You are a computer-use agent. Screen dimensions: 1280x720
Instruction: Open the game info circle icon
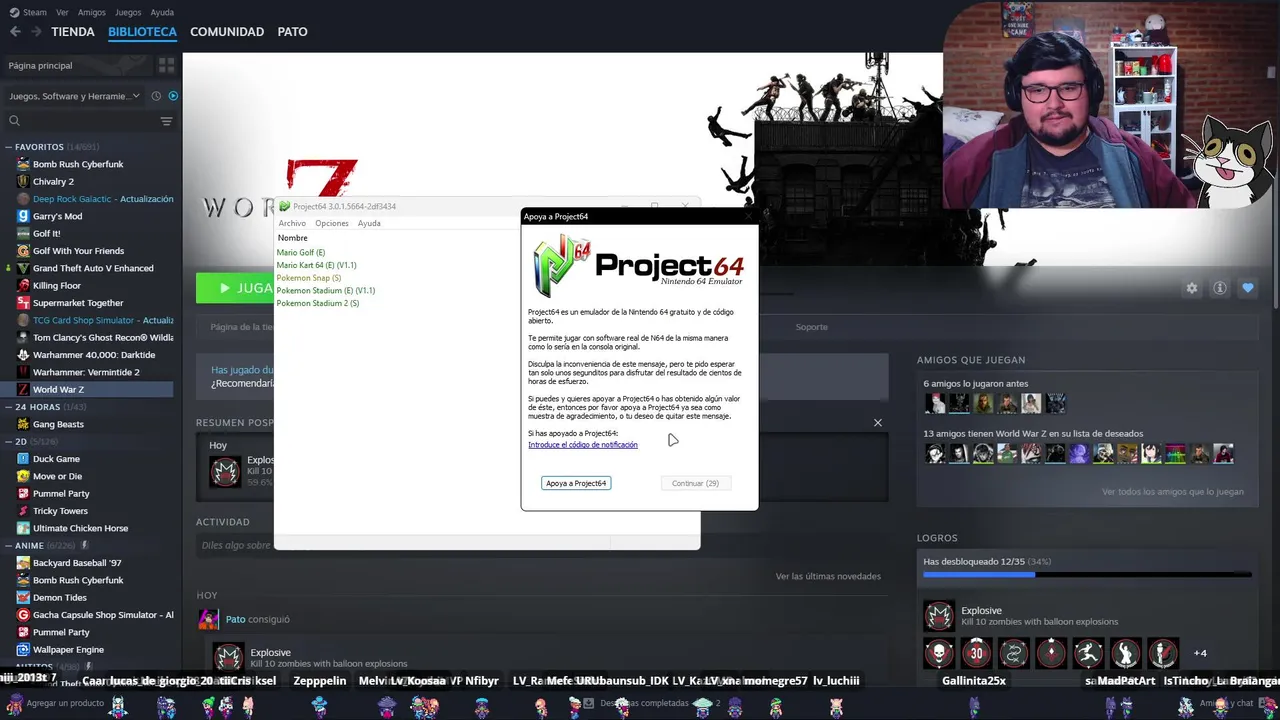pos(1220,288)
